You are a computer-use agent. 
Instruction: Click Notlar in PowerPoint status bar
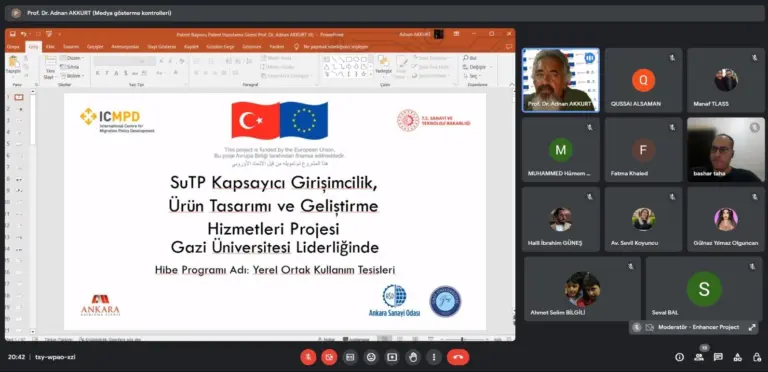pyautogui.click(x=327, y=339)
